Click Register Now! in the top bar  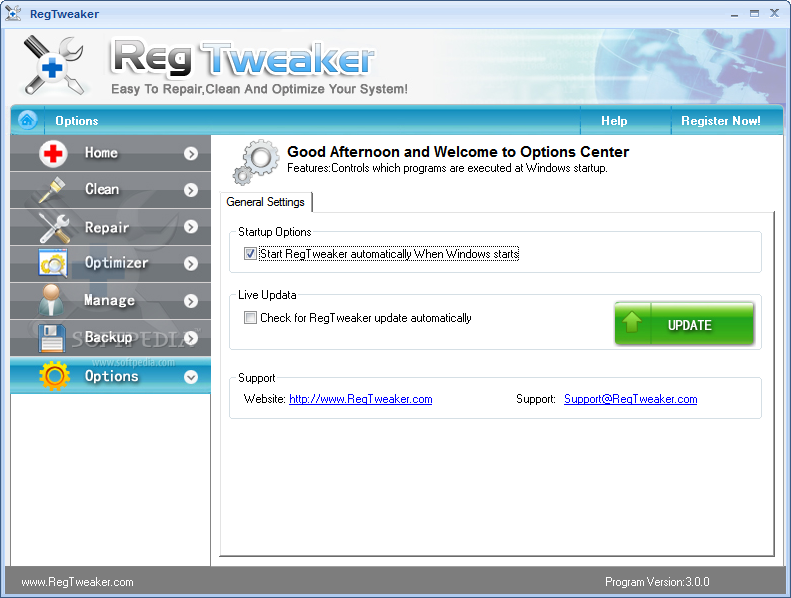tap(720, 121)
